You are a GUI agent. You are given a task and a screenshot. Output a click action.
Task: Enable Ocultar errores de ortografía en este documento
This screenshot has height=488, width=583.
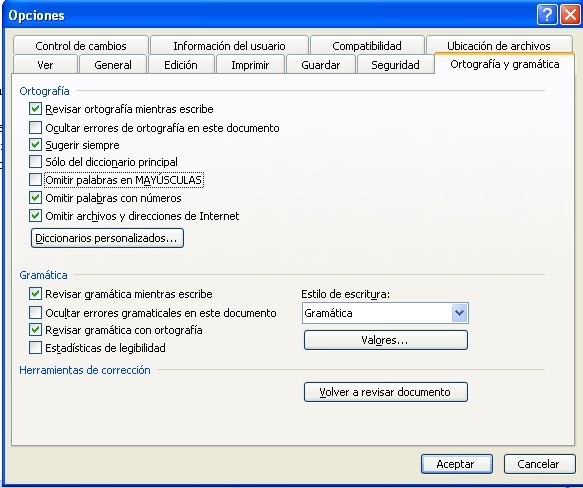point(35,128)
